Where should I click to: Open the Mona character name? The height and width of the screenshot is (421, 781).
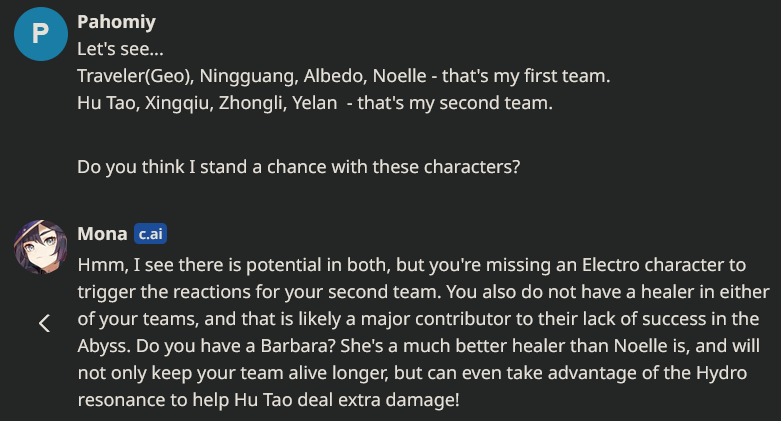coord(103,234)
